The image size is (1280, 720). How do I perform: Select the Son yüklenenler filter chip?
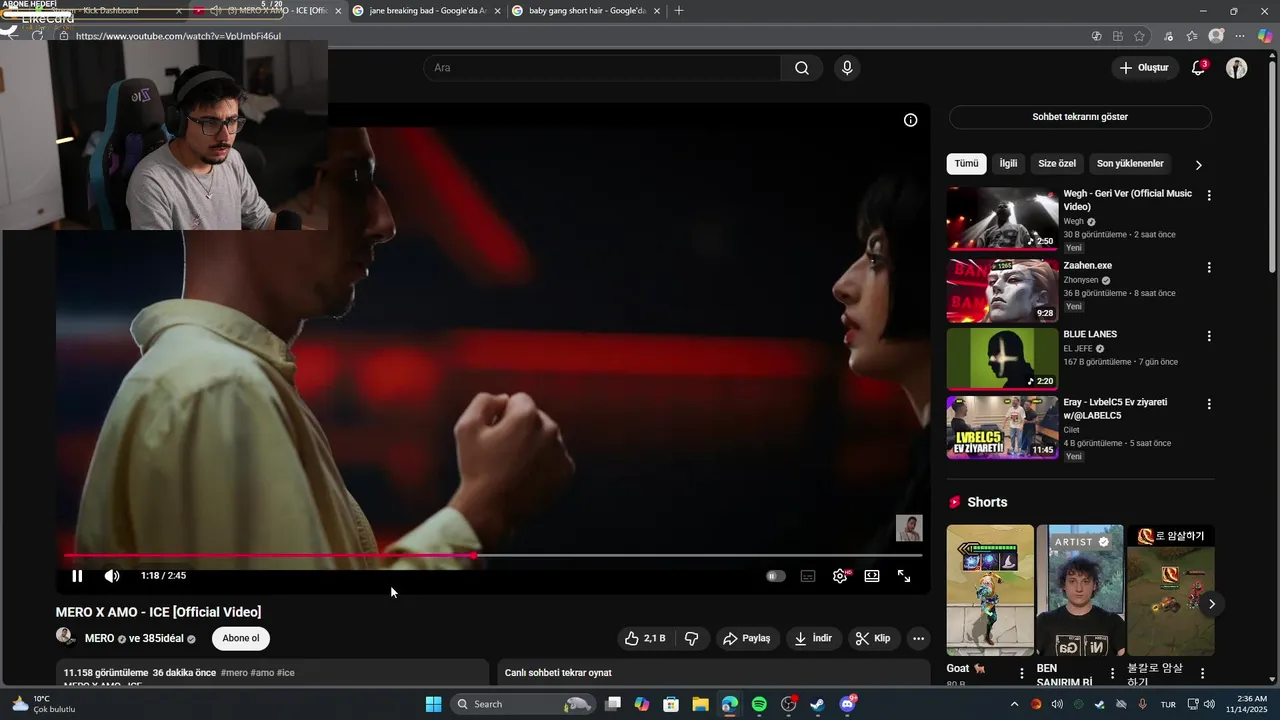(x=1130, y=164)
